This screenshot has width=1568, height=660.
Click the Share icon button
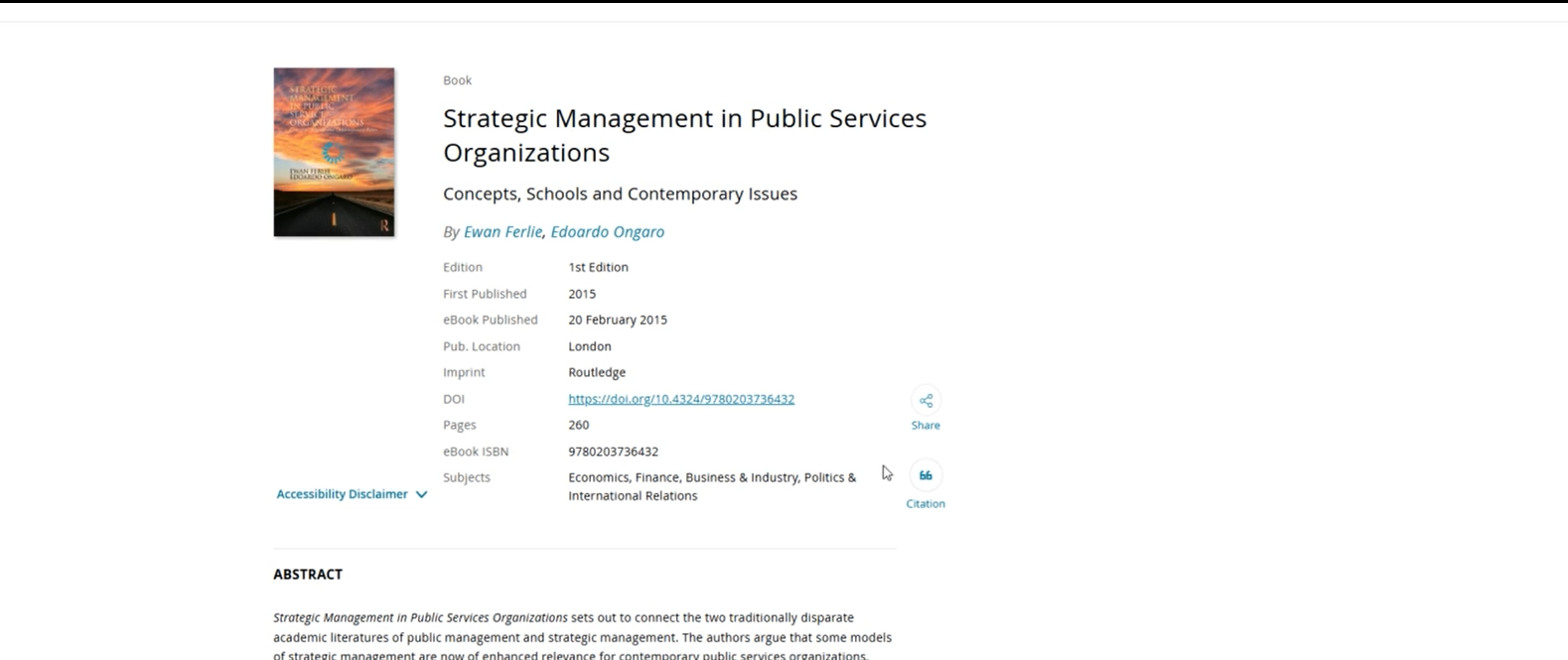point(926,400)
